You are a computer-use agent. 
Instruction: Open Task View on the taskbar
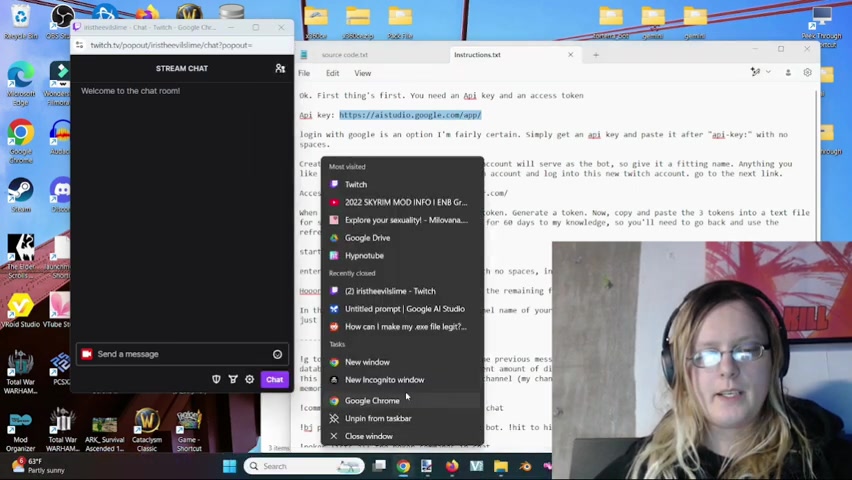coord(379,466)
